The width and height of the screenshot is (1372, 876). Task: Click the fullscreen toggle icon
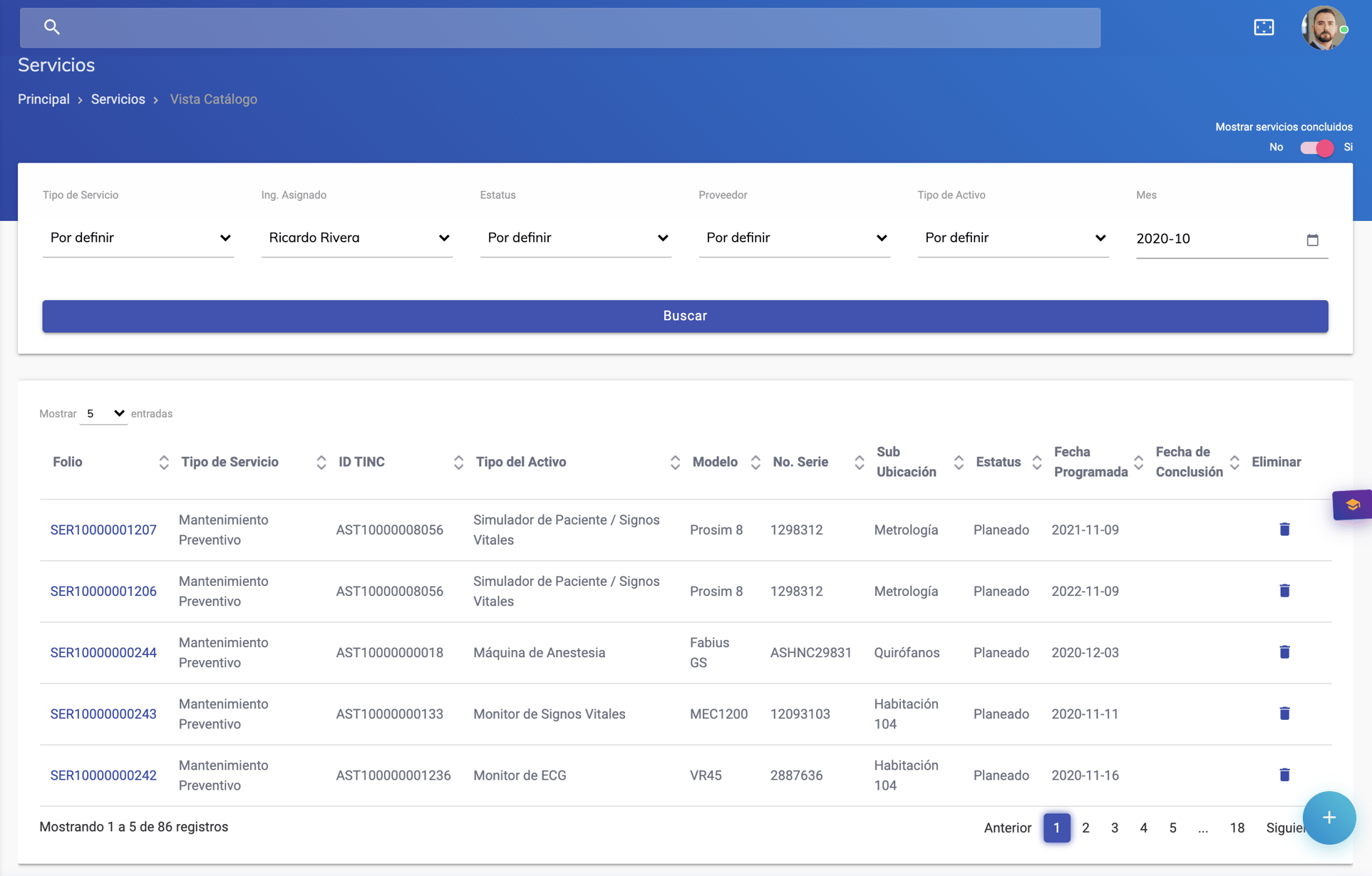(x=1264, y=27)
